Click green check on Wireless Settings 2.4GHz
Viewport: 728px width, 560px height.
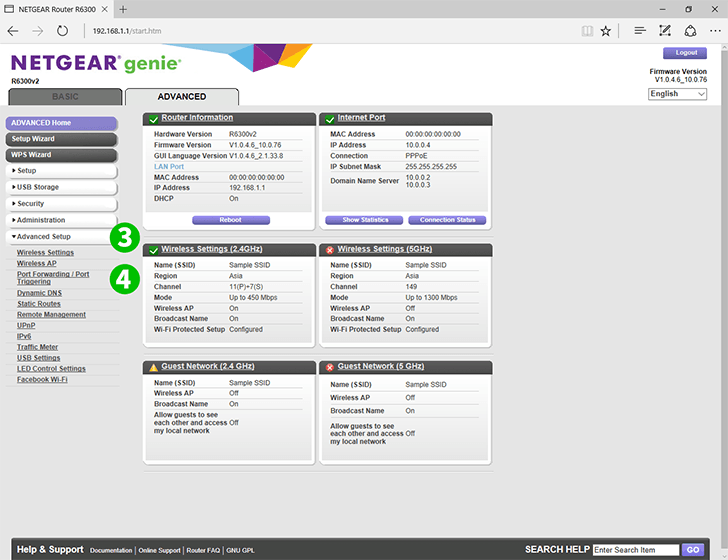point(153,251)
